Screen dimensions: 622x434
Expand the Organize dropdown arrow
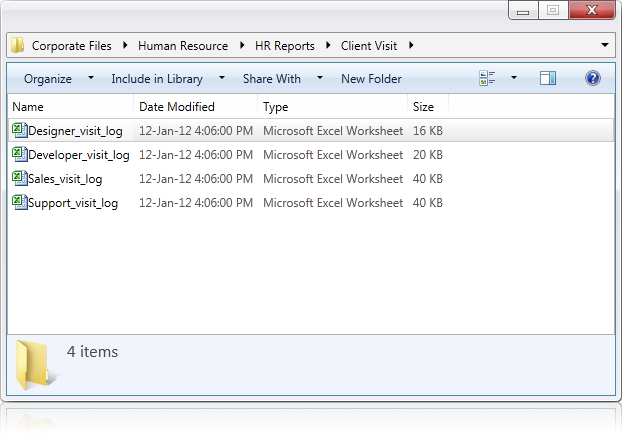[91, 78]
